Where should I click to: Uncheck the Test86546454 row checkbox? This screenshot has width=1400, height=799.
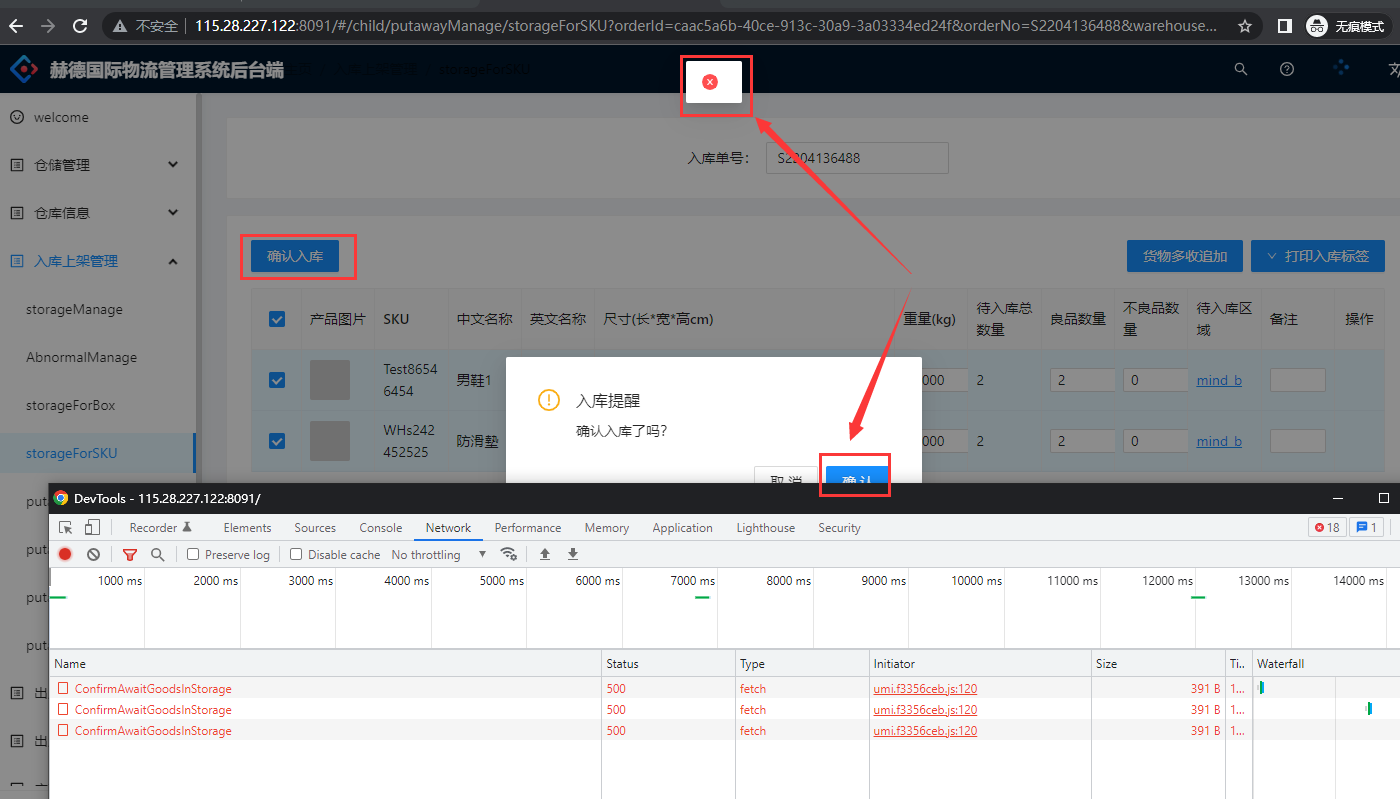277,380
